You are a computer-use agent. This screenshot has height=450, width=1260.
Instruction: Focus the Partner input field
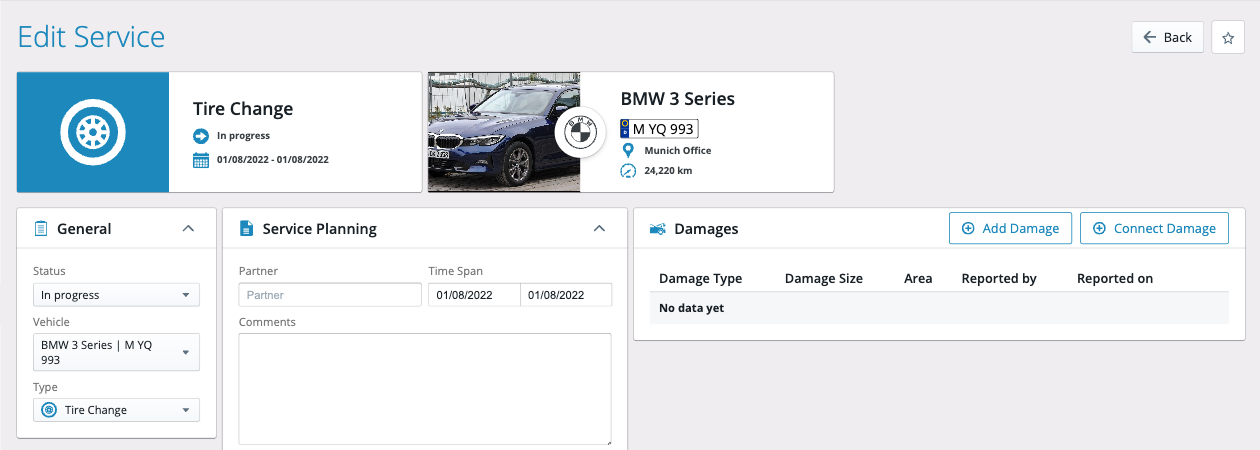[330, 295]
